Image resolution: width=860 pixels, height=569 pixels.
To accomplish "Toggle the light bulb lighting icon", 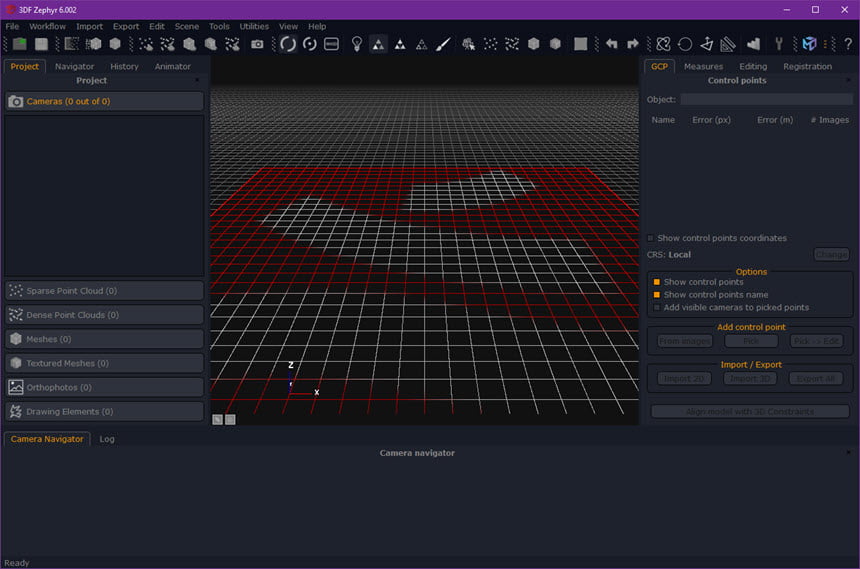I will click(357, 44).
